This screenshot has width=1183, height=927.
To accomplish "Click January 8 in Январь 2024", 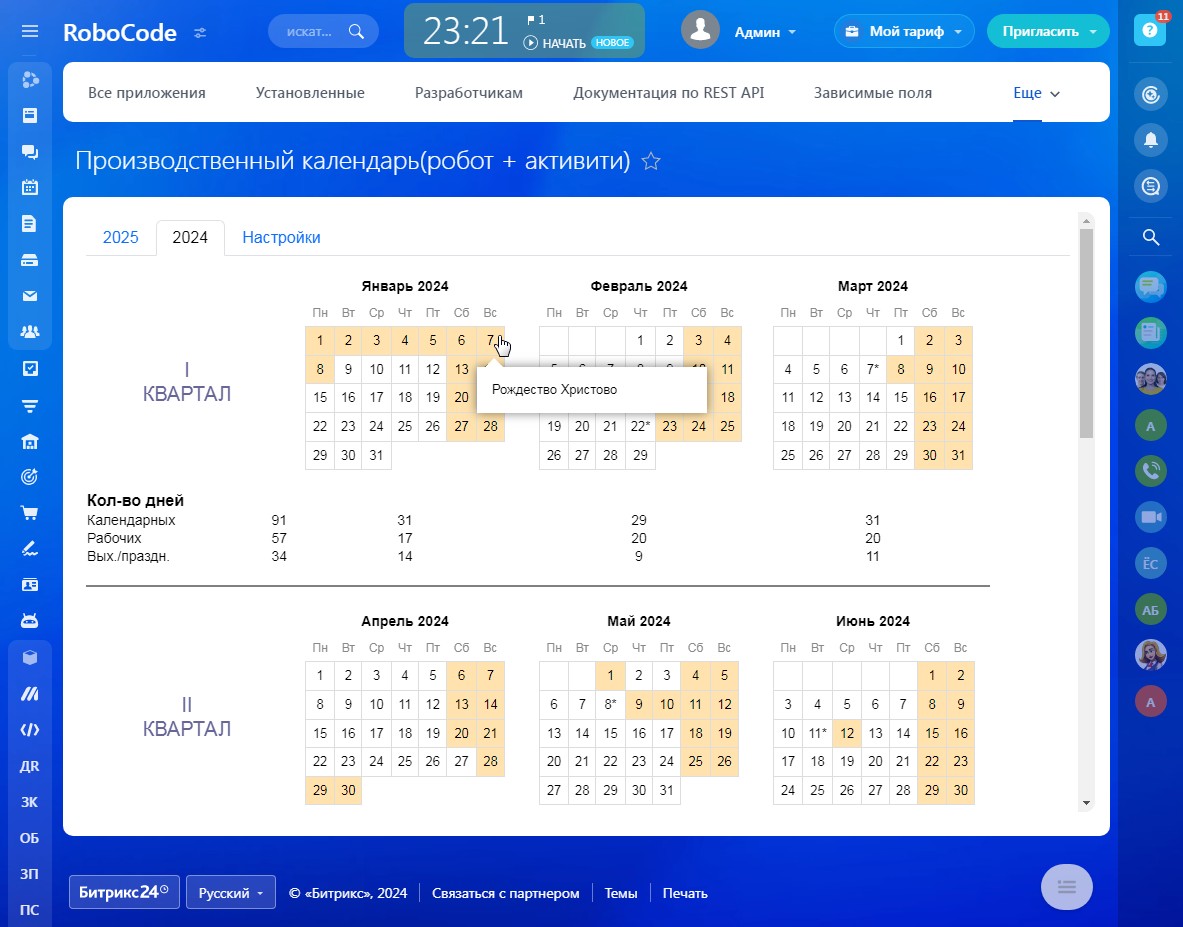I will tap(320, 369).
